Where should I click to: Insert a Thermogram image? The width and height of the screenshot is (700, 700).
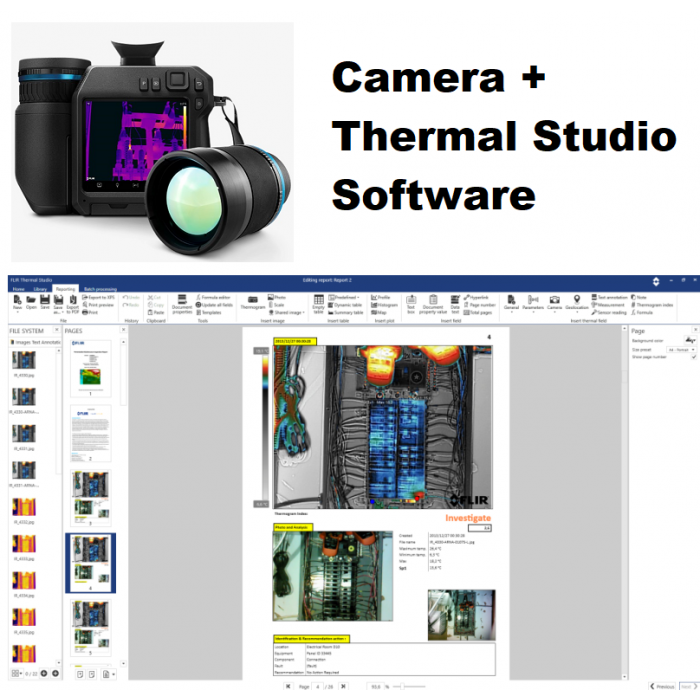tap(253, 303)
